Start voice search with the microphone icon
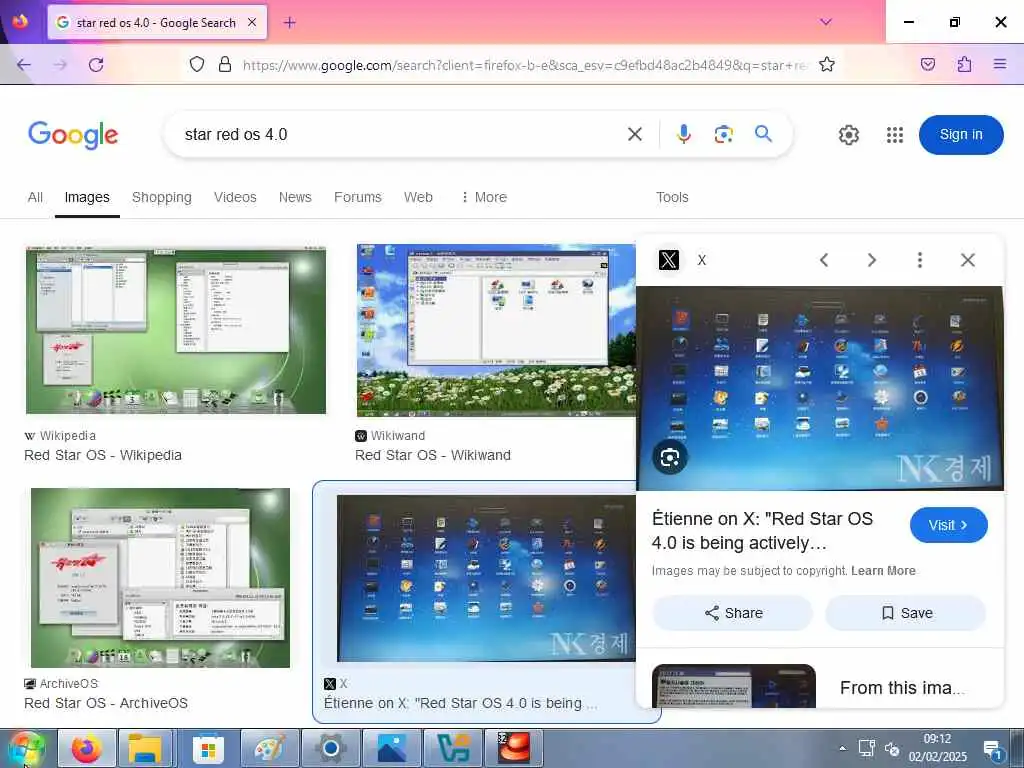 tap(684, 135)
